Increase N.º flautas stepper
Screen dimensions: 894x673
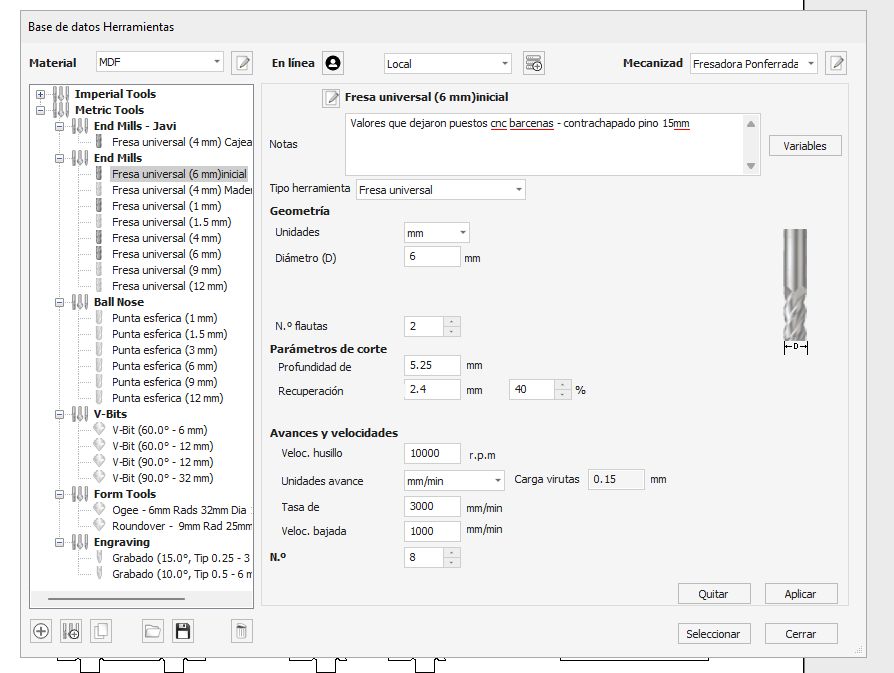(x=452, y=322)
